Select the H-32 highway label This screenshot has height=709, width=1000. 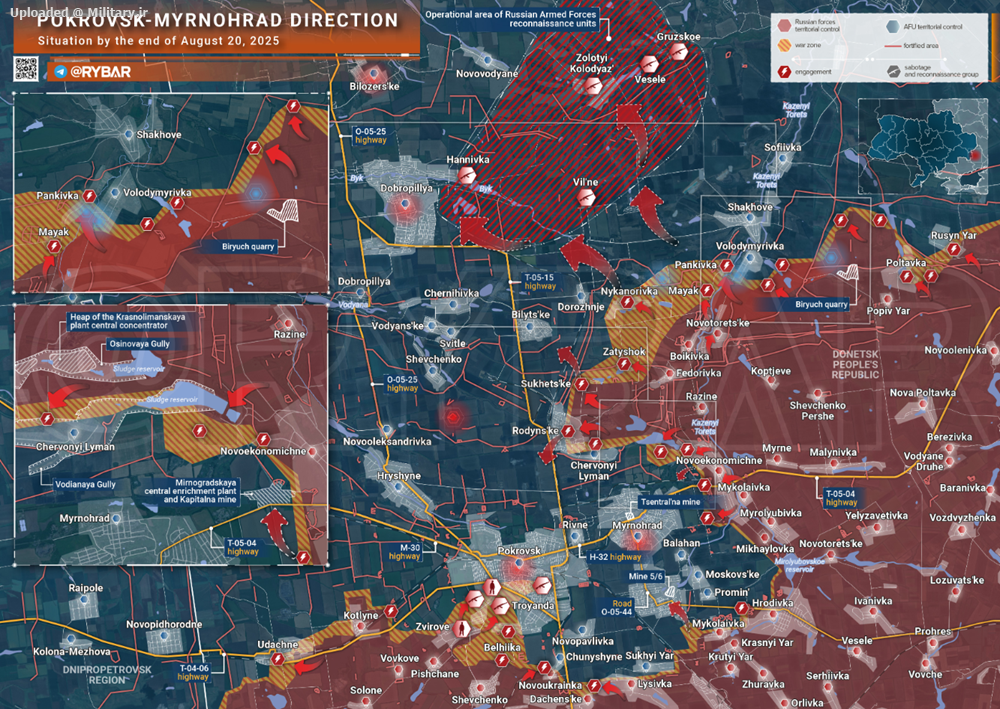(x=615, y=557)
